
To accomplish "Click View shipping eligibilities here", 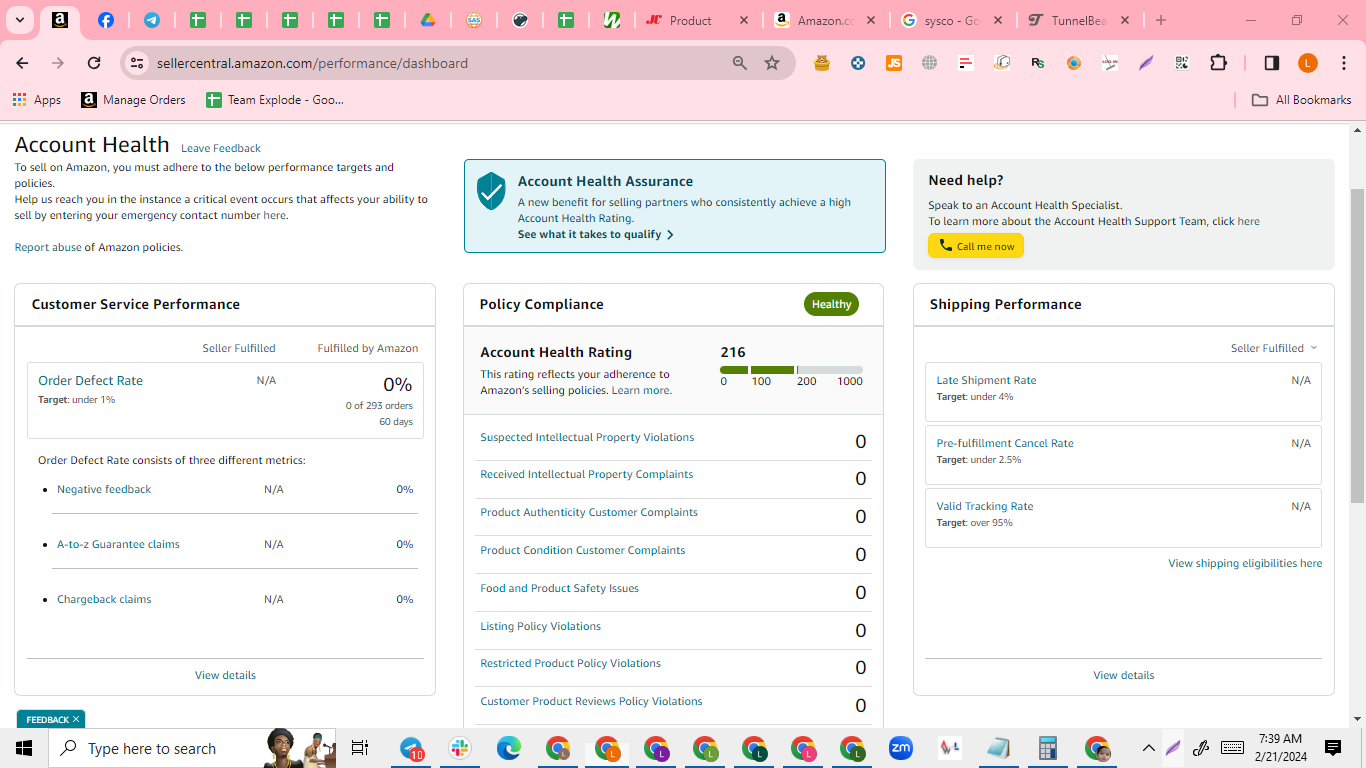I will pos(1245,563).
